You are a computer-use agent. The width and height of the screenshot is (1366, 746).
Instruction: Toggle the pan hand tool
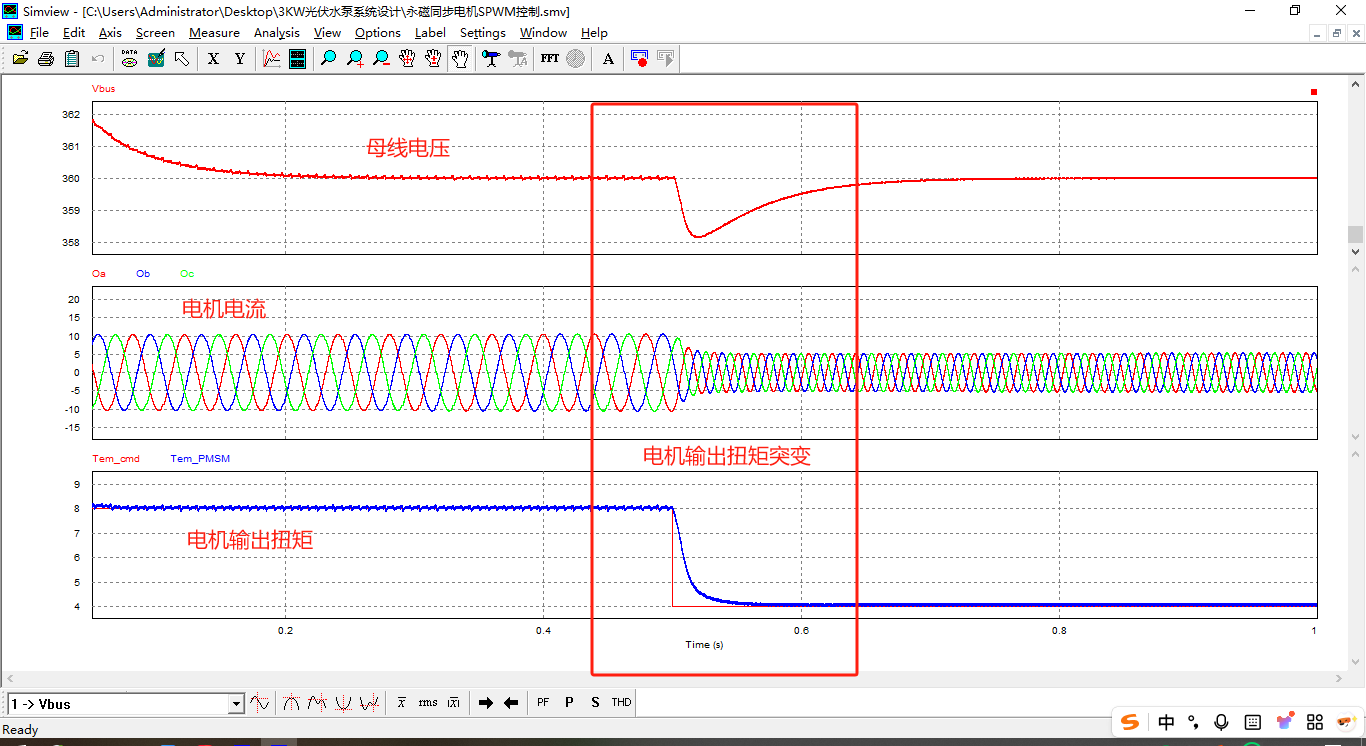(460, 59)
